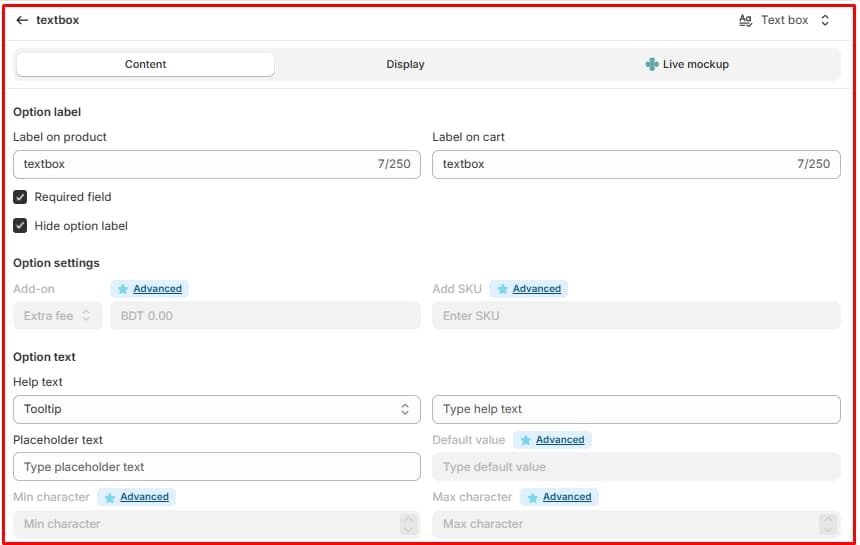Click the BDT 0.00 add-on price field
Viewport: 860px width, 545px height.
(x=265, y=316)
